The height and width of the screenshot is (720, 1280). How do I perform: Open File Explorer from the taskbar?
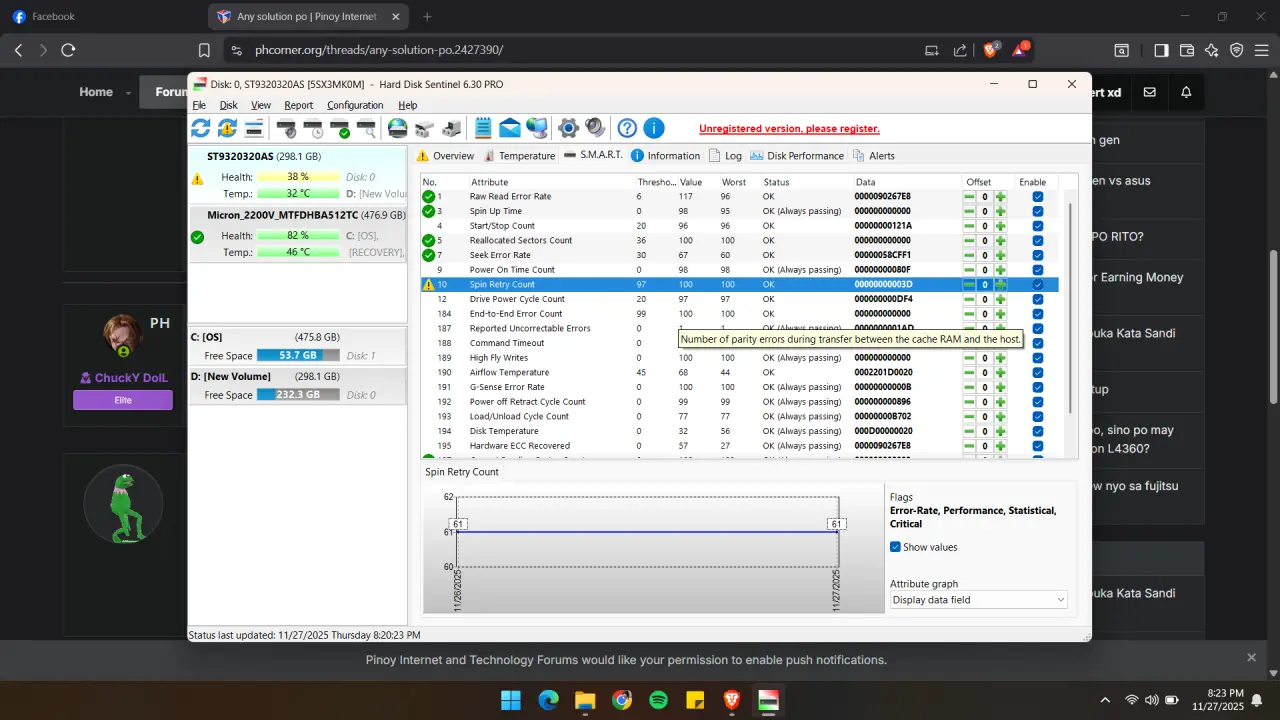point(585,700)
